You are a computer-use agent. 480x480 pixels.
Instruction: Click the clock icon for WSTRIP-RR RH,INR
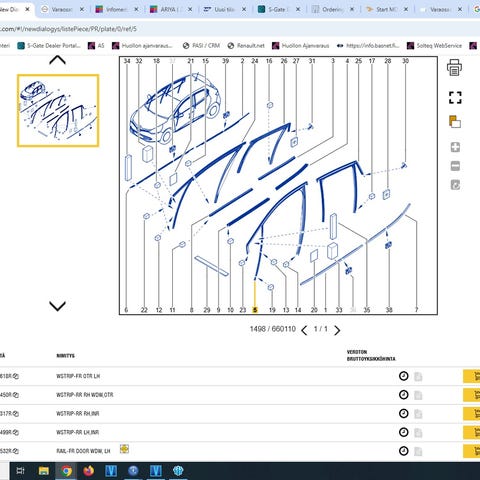coord(403,413)
